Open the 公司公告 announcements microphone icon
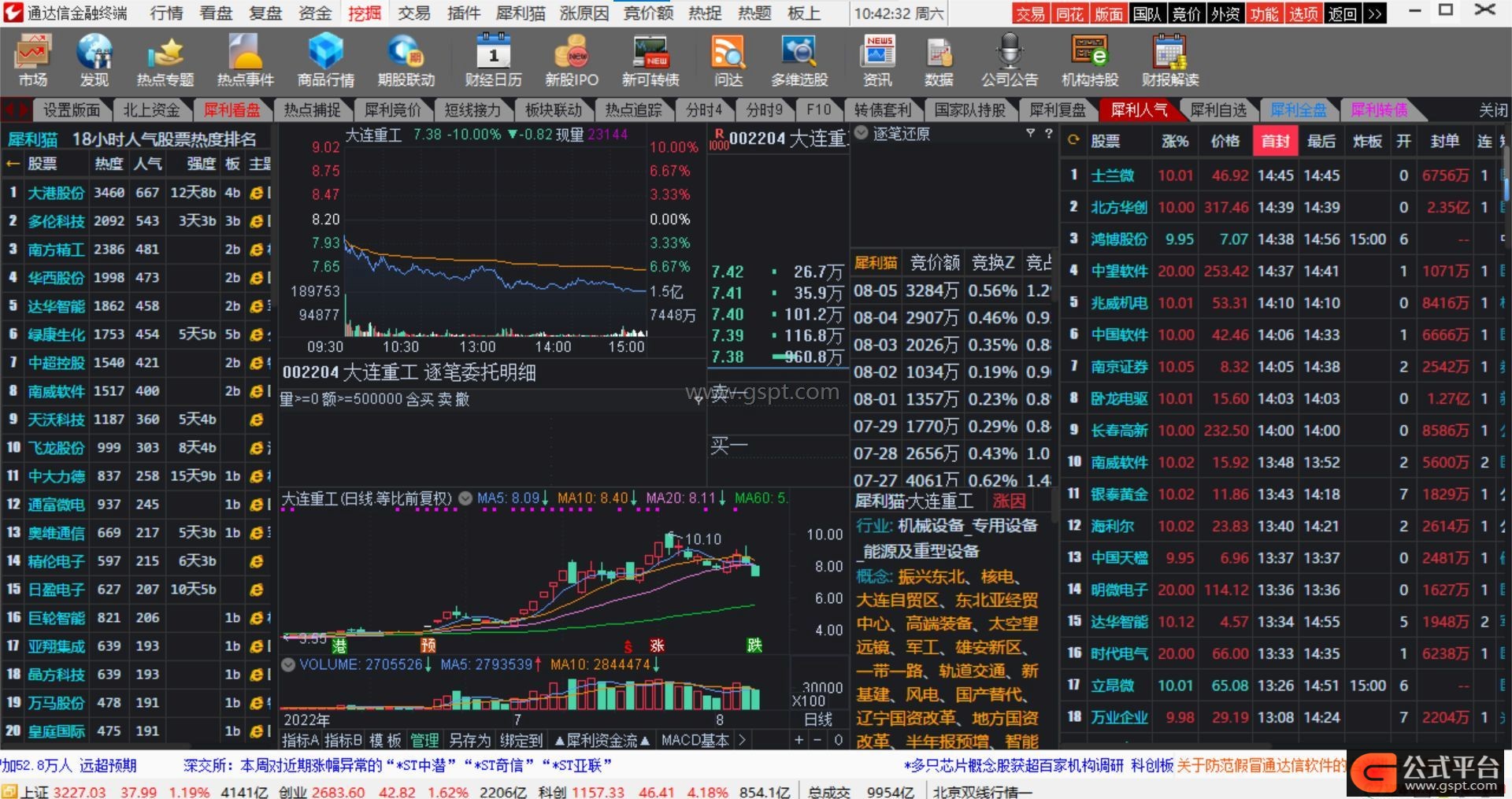 point(1010,60)
